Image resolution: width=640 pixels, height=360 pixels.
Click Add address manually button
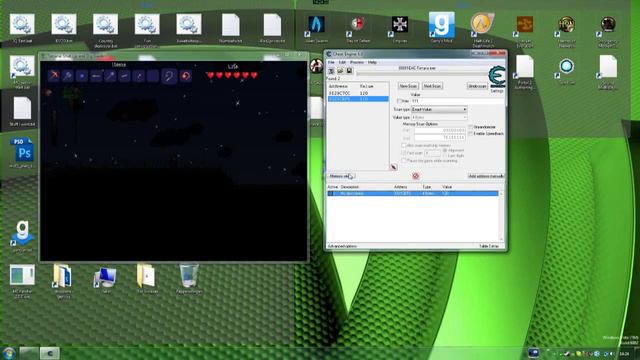click(486, 176)
